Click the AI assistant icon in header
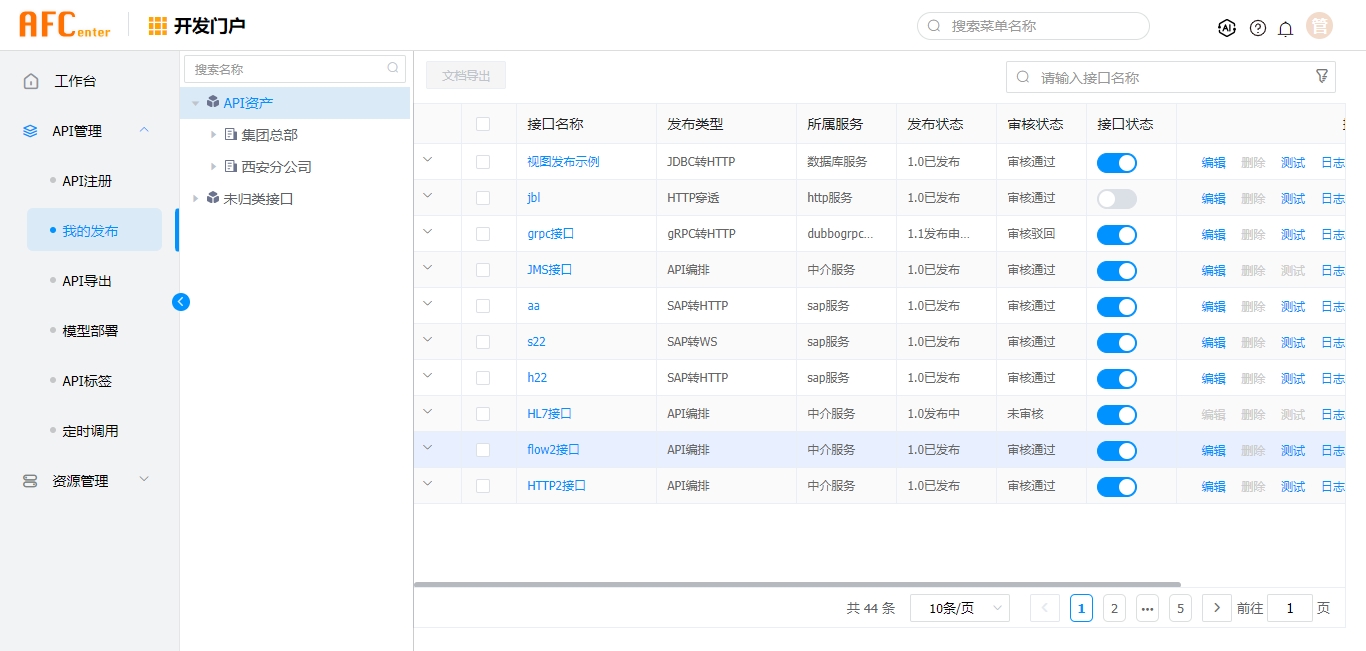The height and width of the screenshot is (651, 1366). [1227, 28]
